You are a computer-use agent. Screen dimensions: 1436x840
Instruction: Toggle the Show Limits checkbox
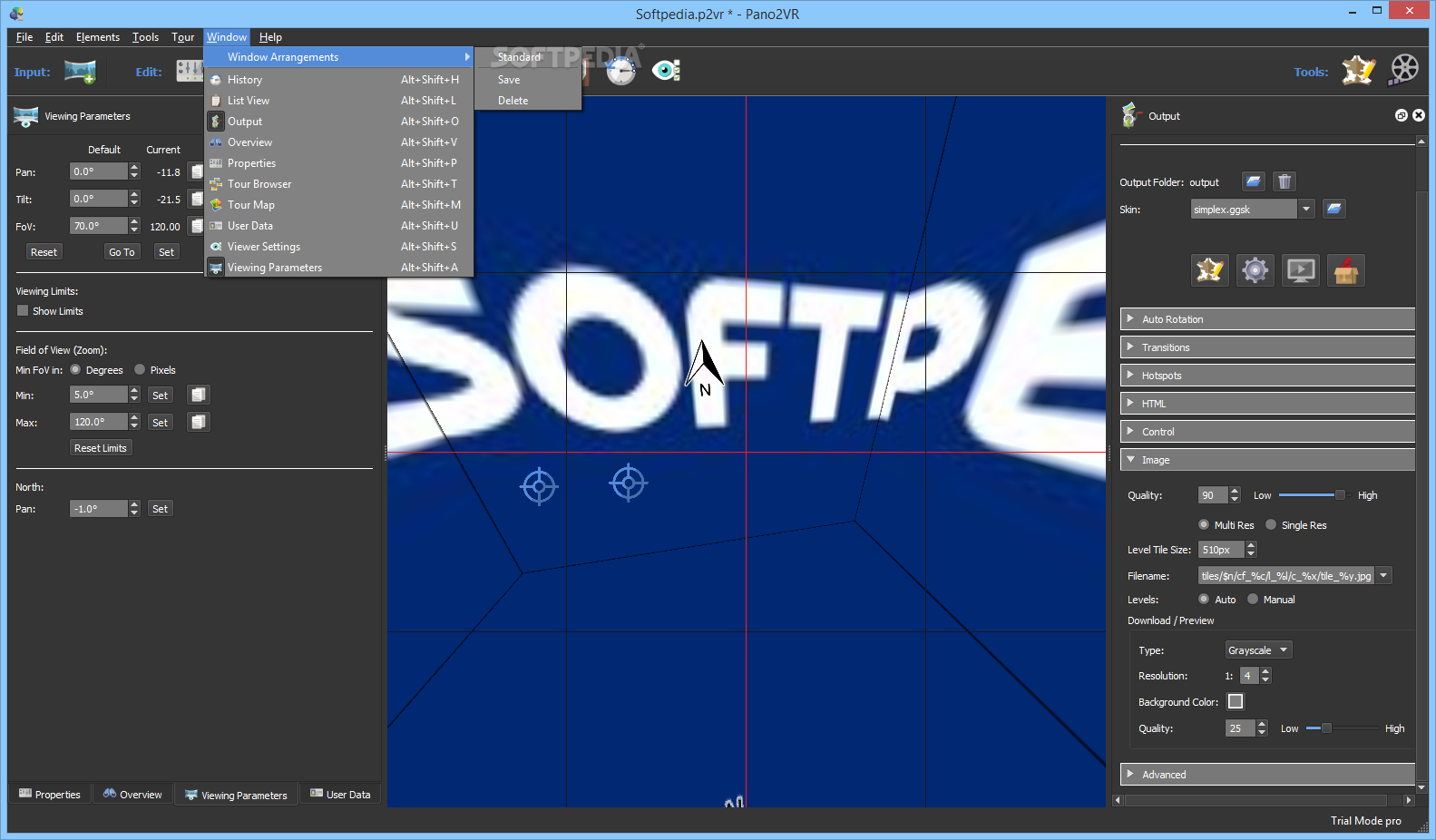tap(23, 310)
